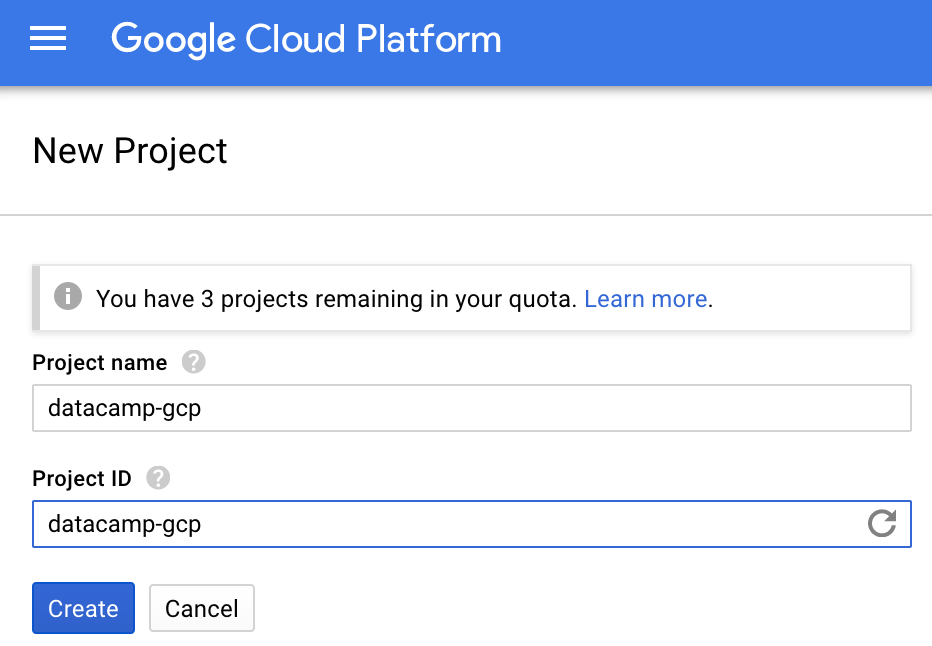
Task: Regenerate the Project ID with refresh icon
Action: point(881,523)
